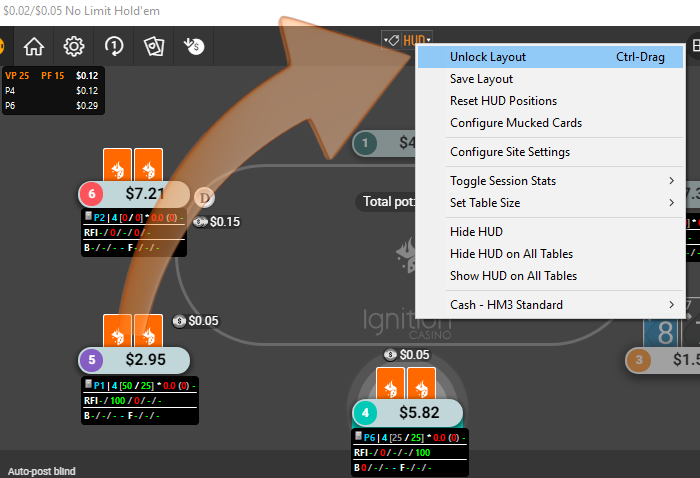Viewport: 700px width, 478px height.
Task: Click the P6 HUD stats row
Action: pyautogui.click(x=410, y=437)
